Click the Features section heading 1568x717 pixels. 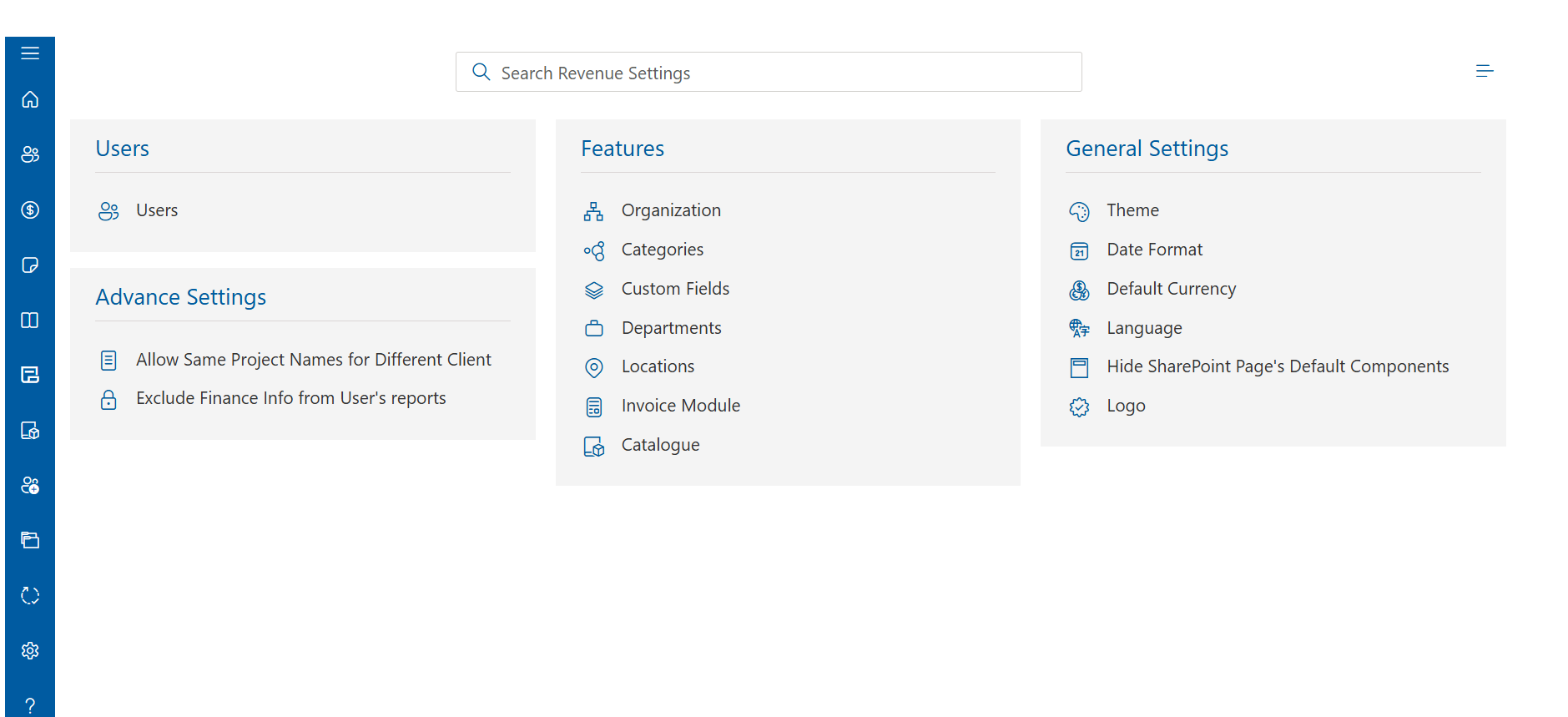coord(623,149)
